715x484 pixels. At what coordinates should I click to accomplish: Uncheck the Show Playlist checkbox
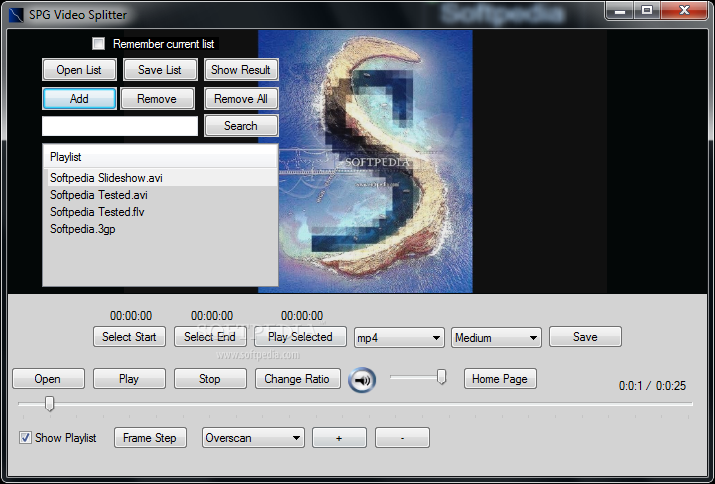(x=25, y=438)
